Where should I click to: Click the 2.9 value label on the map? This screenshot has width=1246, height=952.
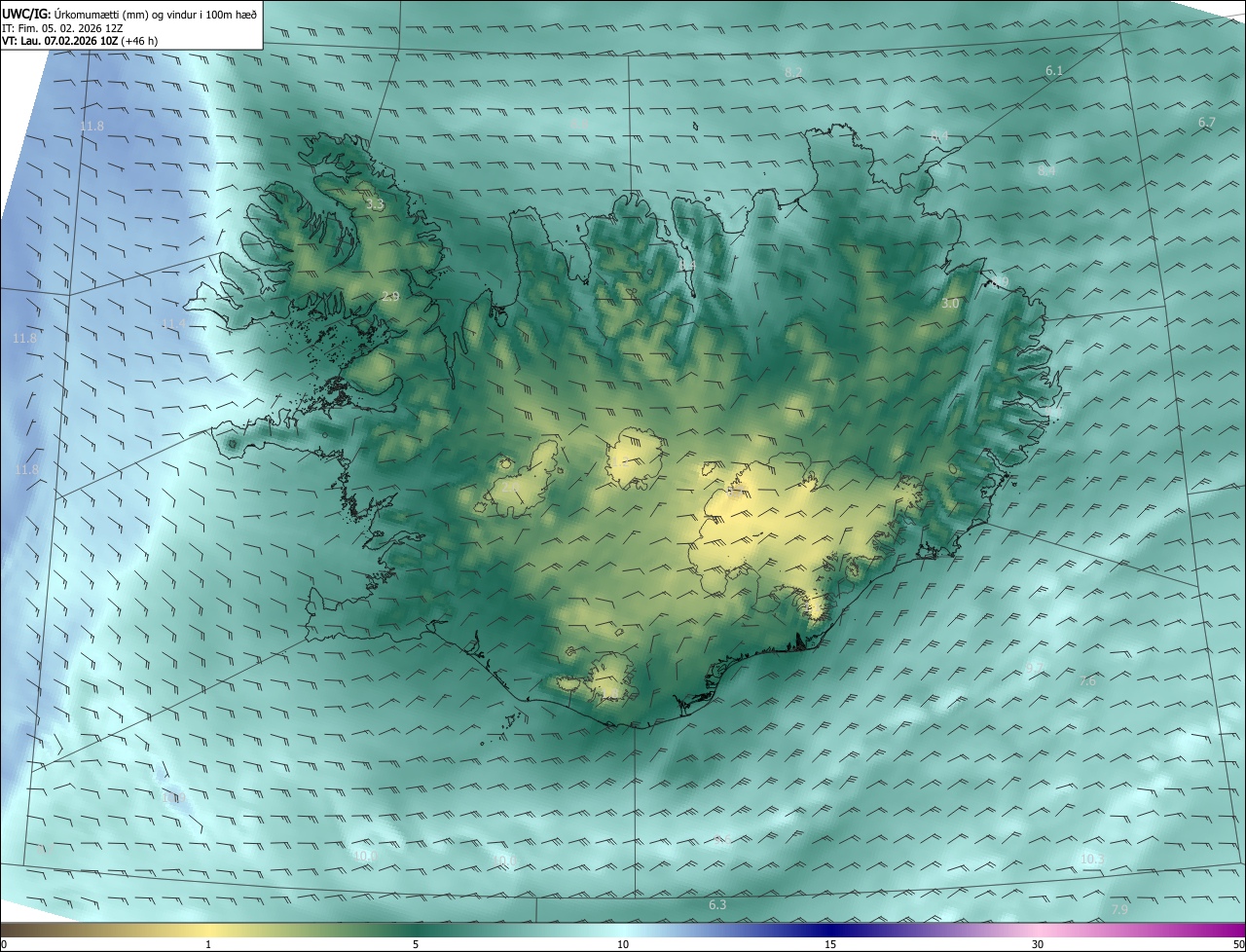tap(390, 297)
